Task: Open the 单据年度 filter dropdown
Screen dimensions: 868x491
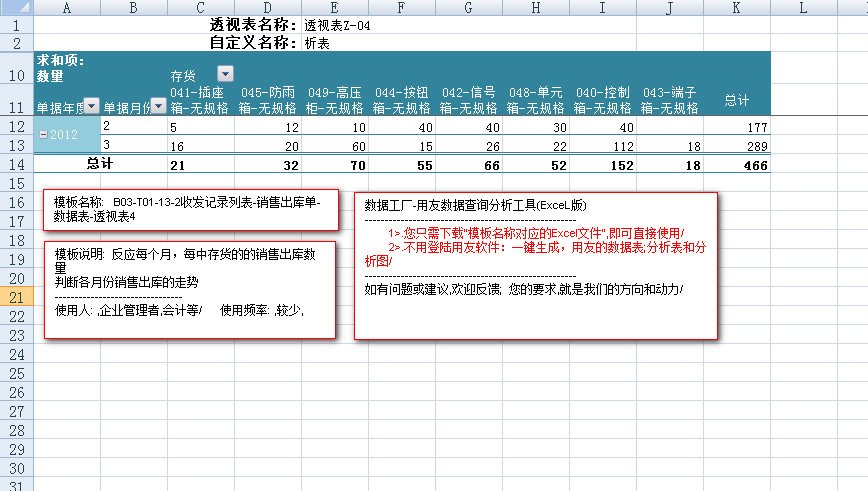Action: tap(91, 106)
